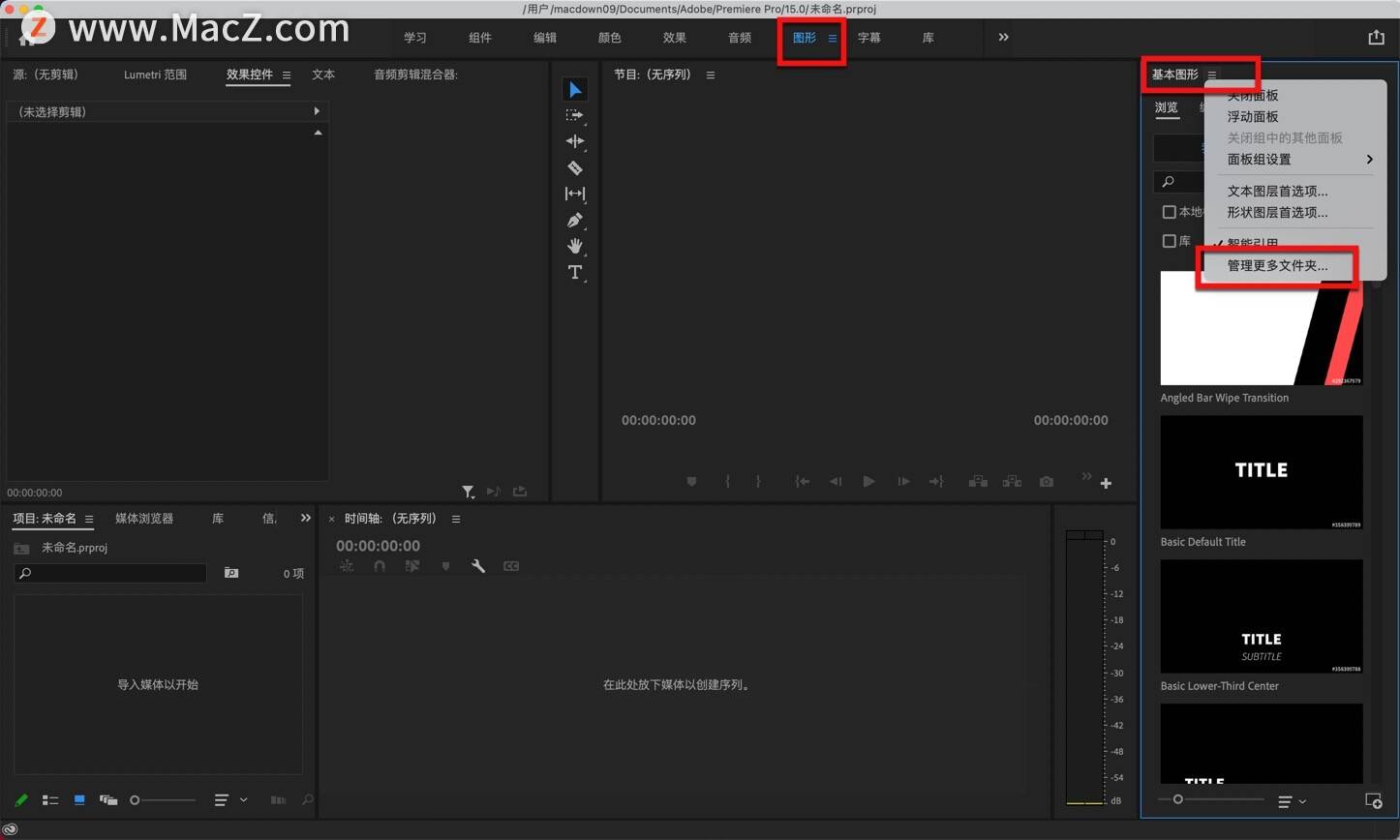Viewport: 1400px width, 840px height.
Task: Click the Quick Export share button top right
Action: coord(1376,38)
